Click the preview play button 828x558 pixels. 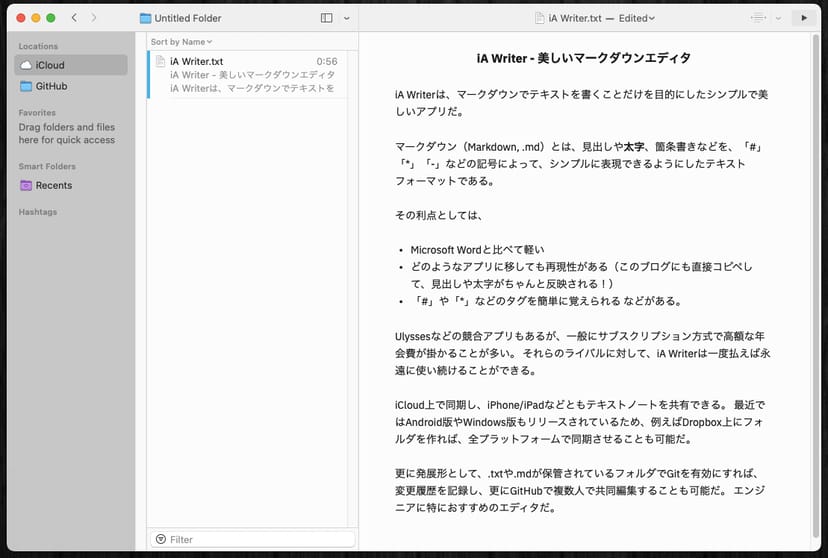point(803,18)
